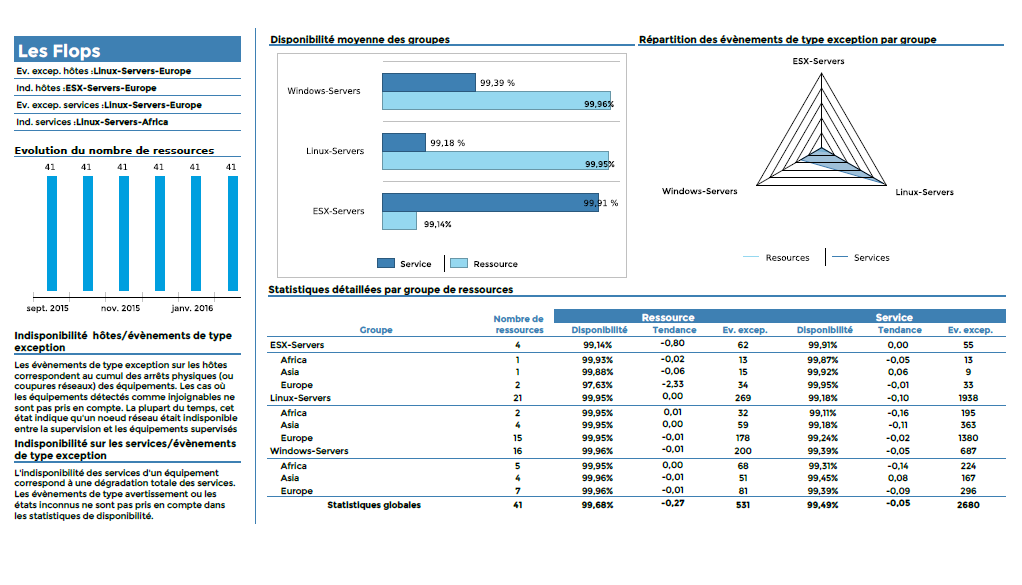Select the Linux-Servers group row in table
The height and width of the screenshot is (585, 1022).
point(300,398)
